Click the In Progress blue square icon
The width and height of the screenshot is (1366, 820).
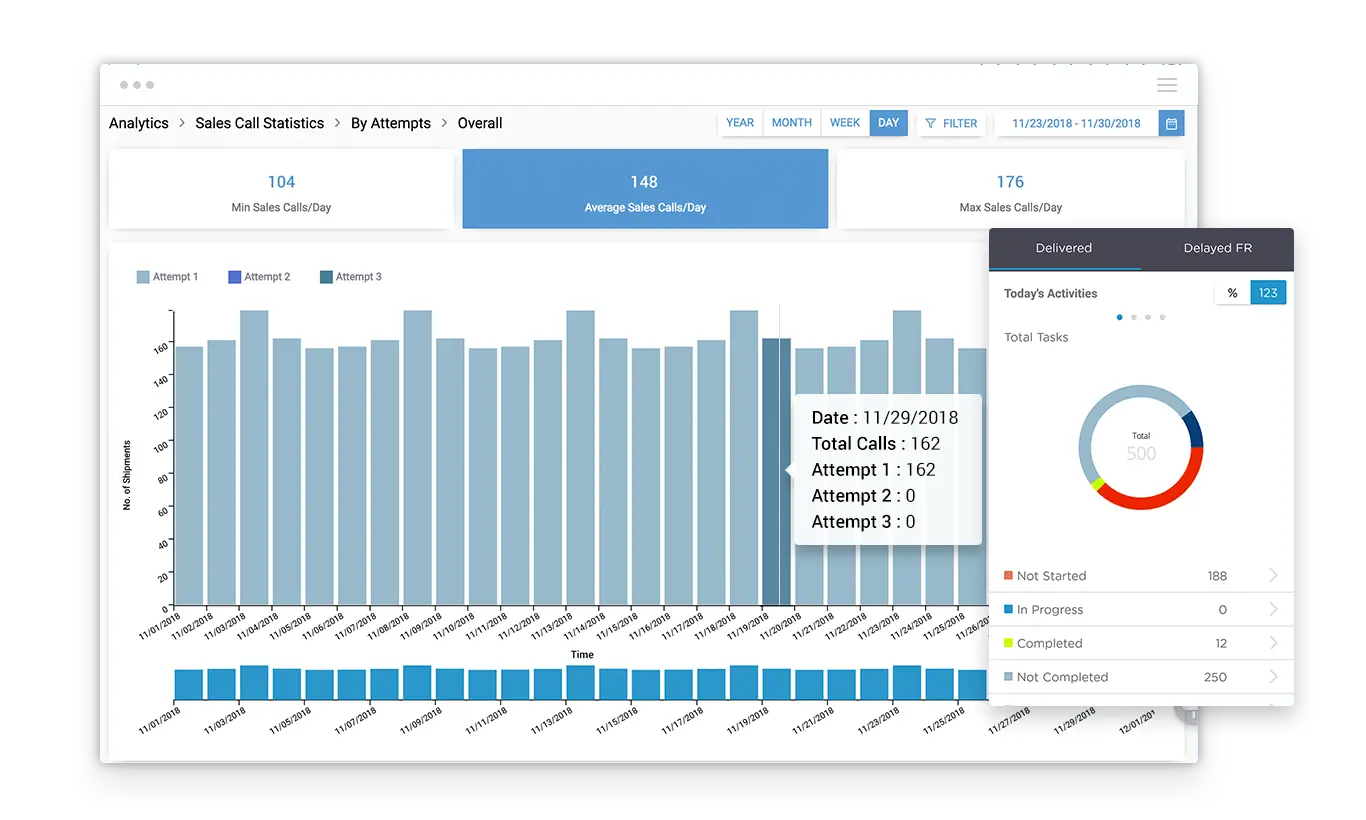click(x=1008, y=609)
